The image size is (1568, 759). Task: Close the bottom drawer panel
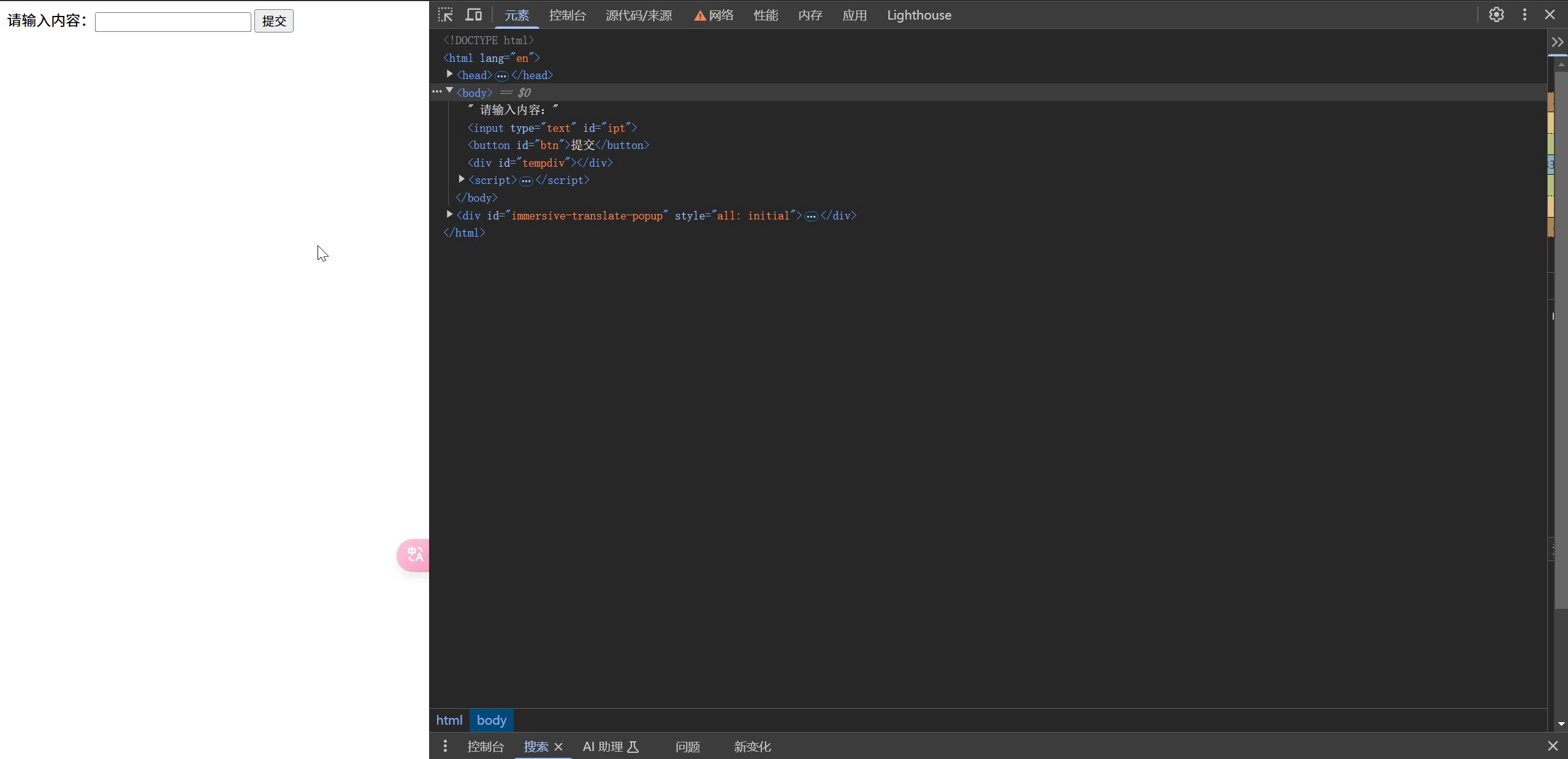coord(1552,746)
